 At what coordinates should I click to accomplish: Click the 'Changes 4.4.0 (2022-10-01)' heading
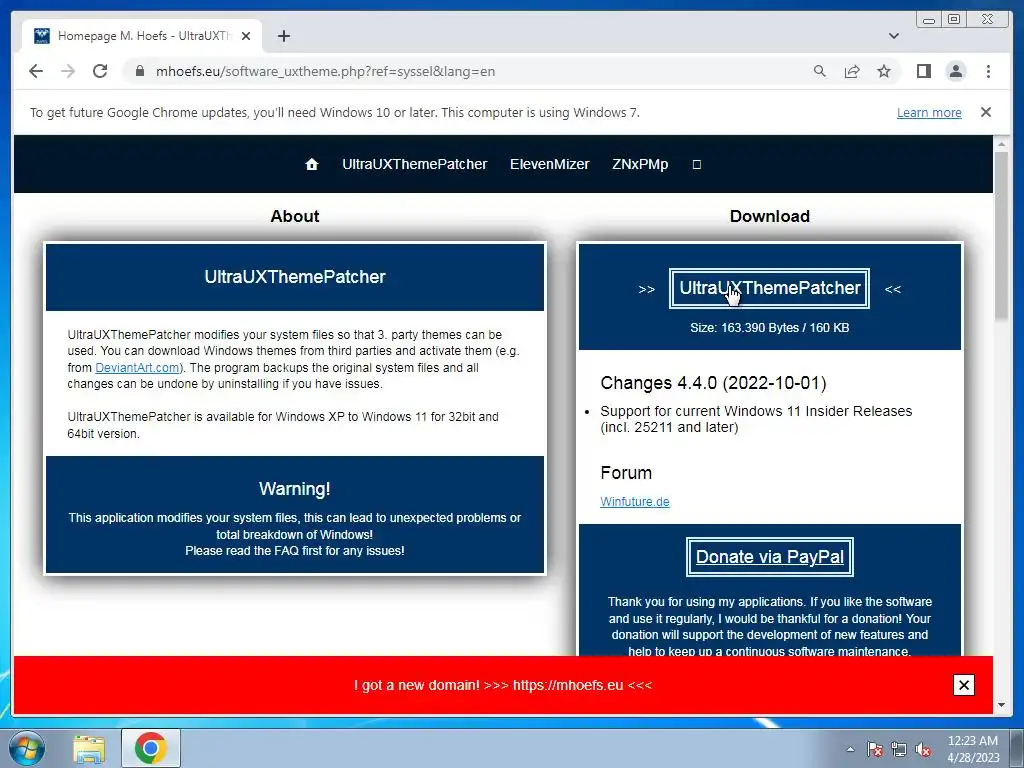[713, 383]
